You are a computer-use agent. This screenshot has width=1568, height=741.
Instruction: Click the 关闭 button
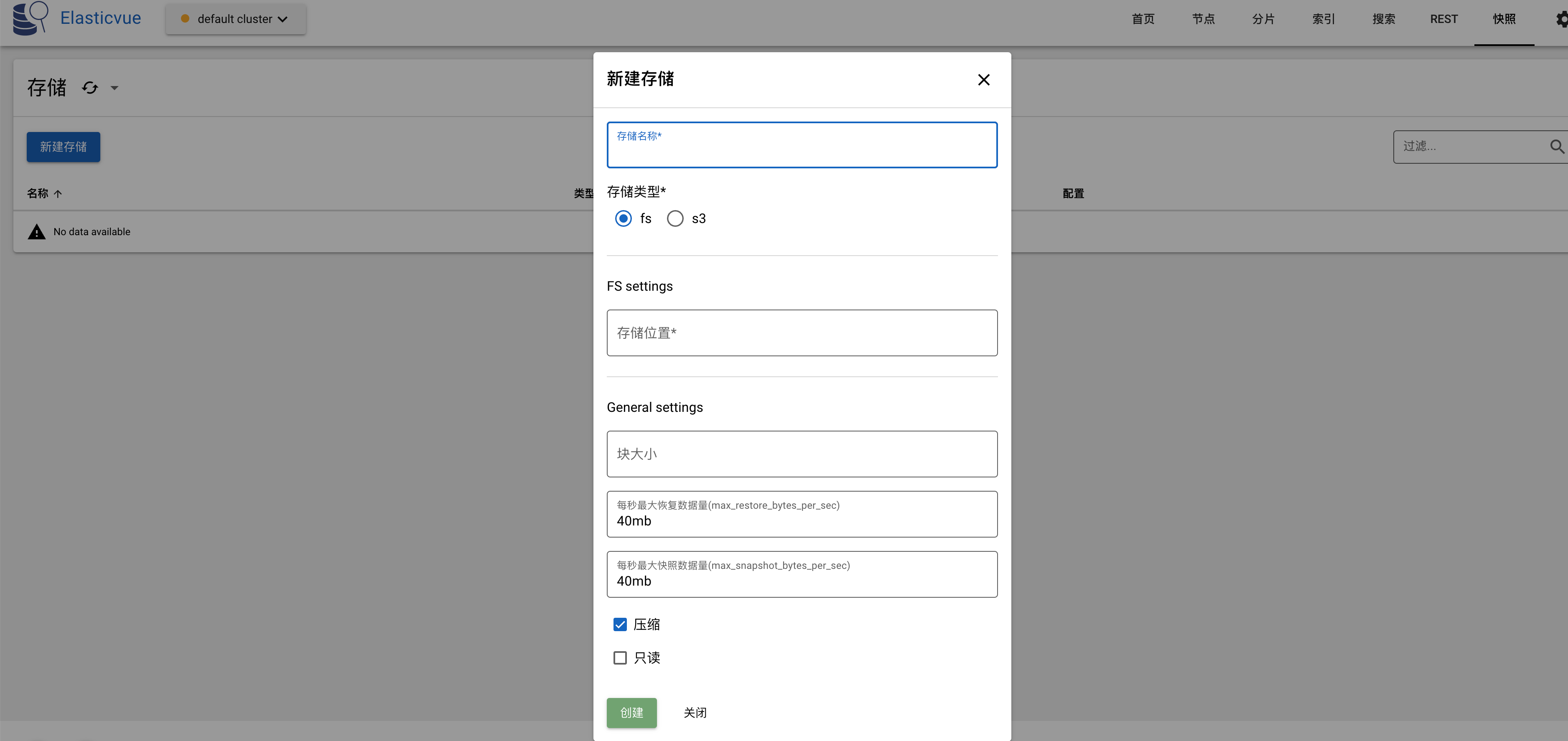tap(695, 713)
